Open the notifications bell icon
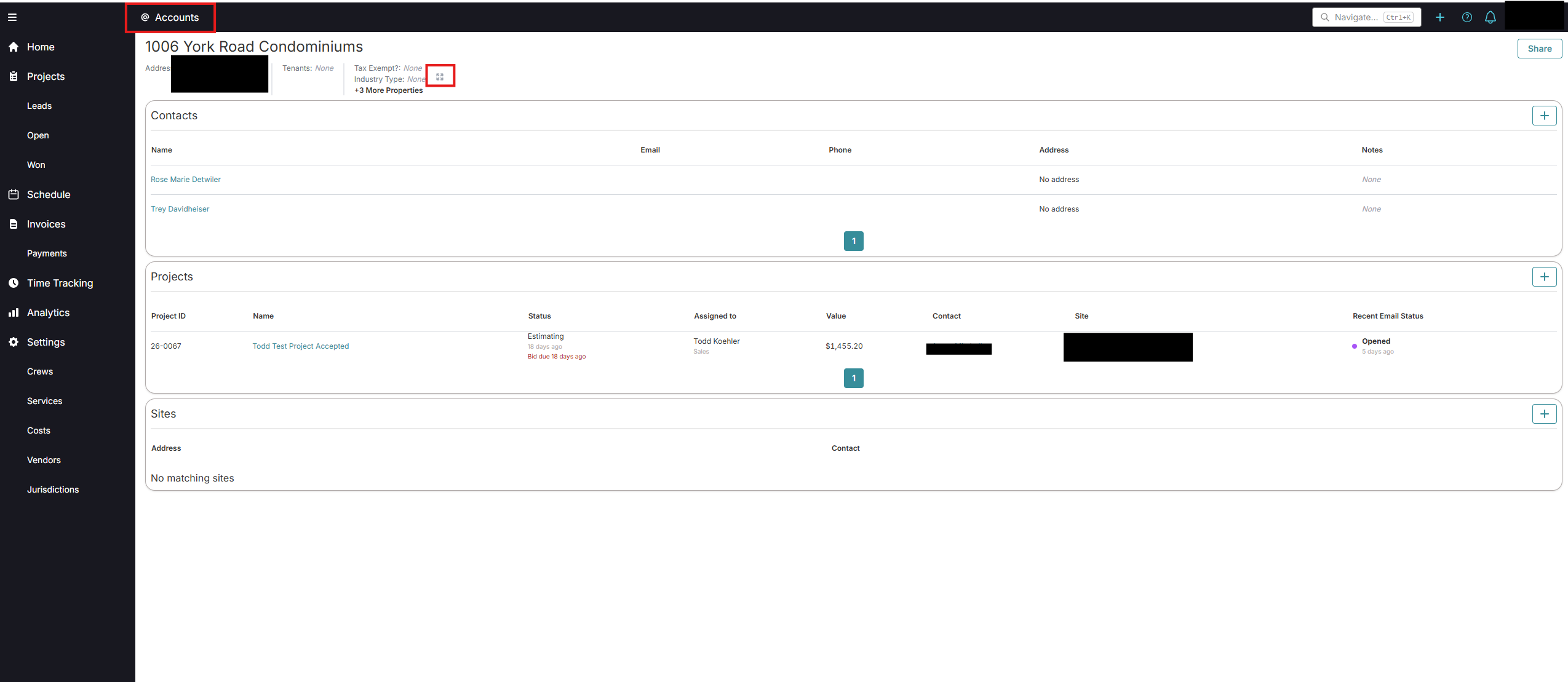The image size is (1568, 682). [x=1490, y=17]
